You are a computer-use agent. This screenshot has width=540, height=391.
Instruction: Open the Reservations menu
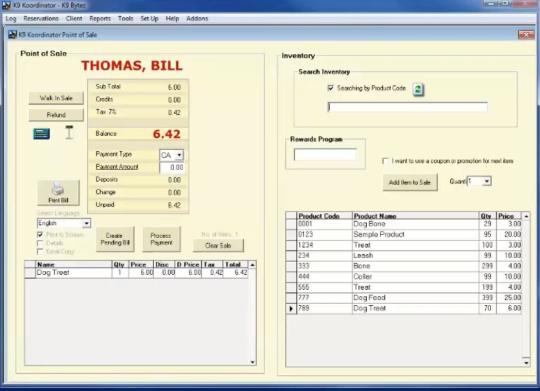pos(41,19)
